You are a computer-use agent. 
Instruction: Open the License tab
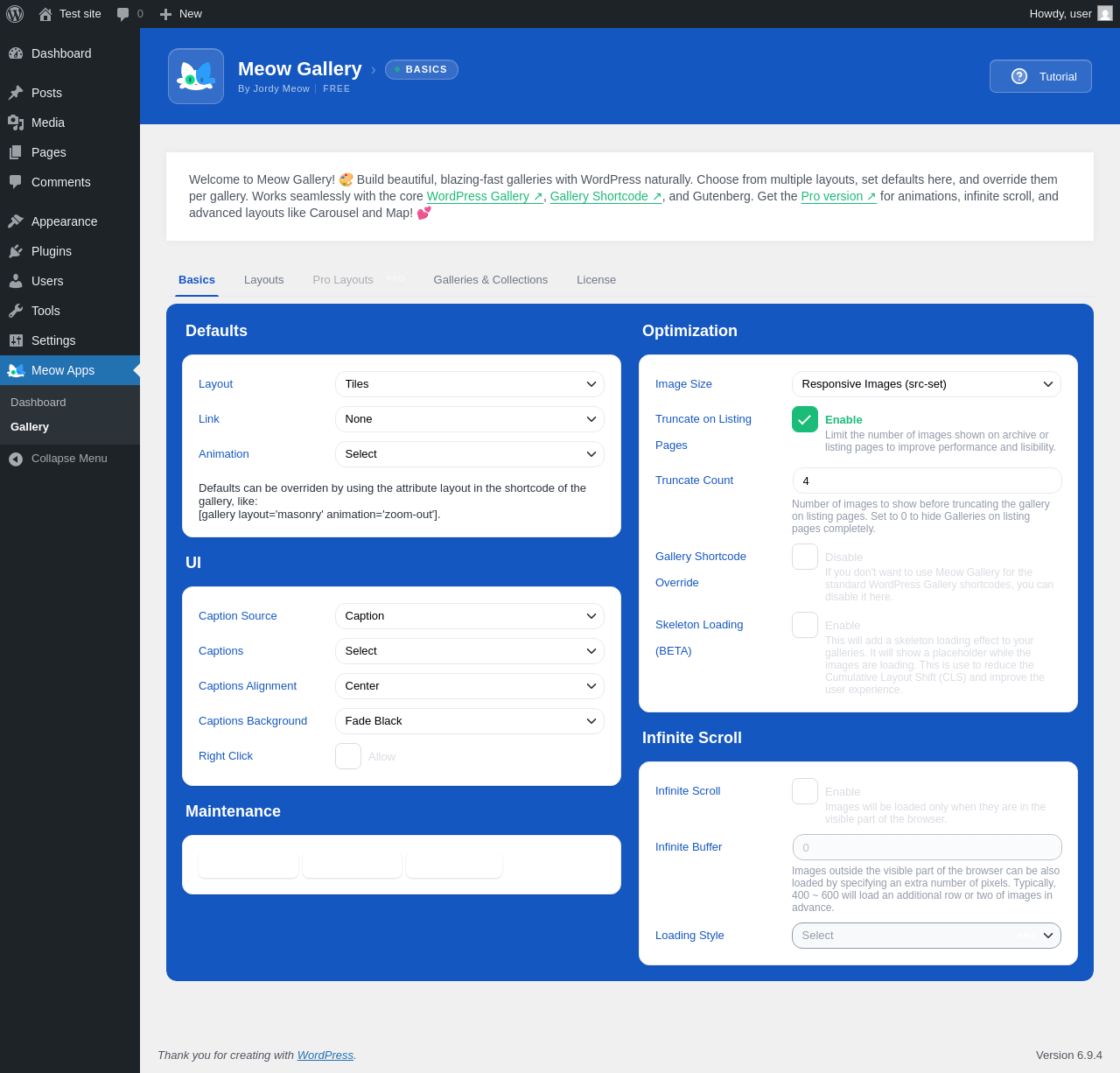click(597, 280)
